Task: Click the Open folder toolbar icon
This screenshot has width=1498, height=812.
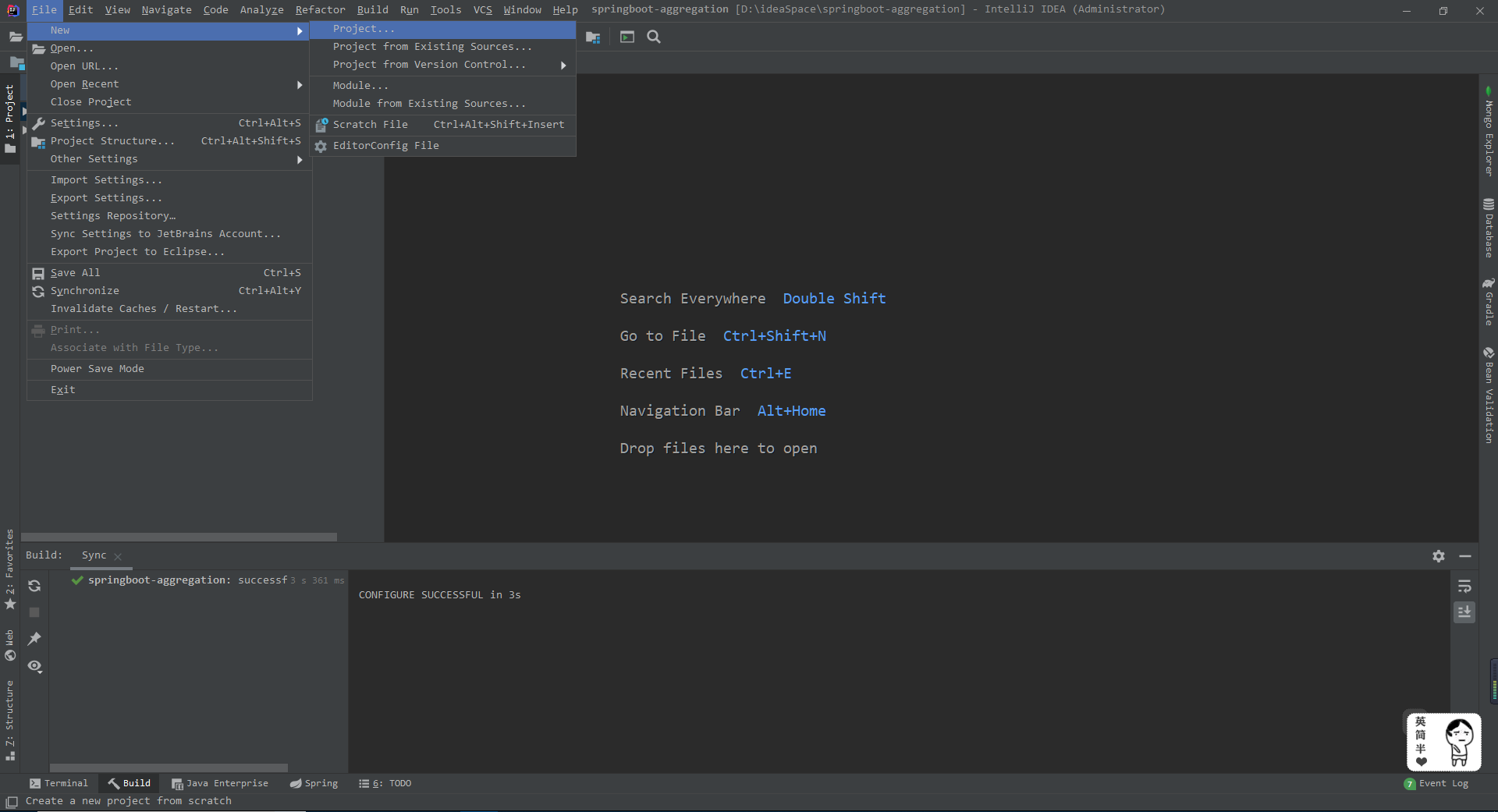Action: pos(16,37)
